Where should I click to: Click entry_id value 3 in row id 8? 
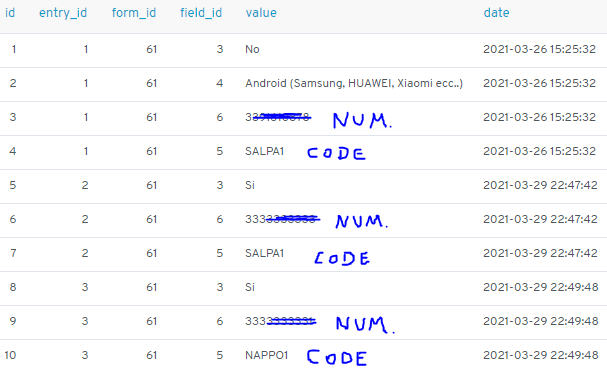coord(85,287)
